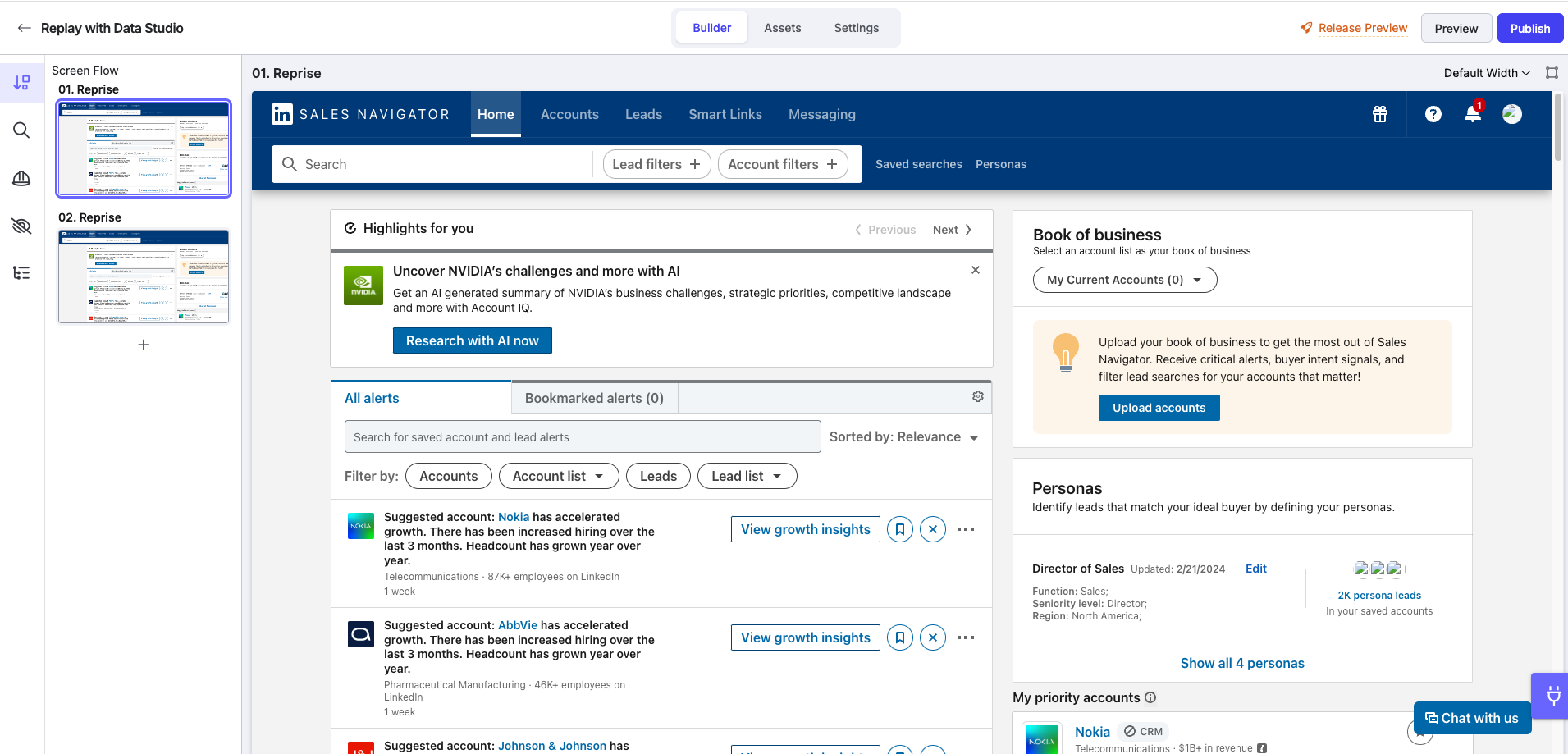Screen dimensions: 1568x754
Task: Click Research with AI now button
Action: pos(472,340)
